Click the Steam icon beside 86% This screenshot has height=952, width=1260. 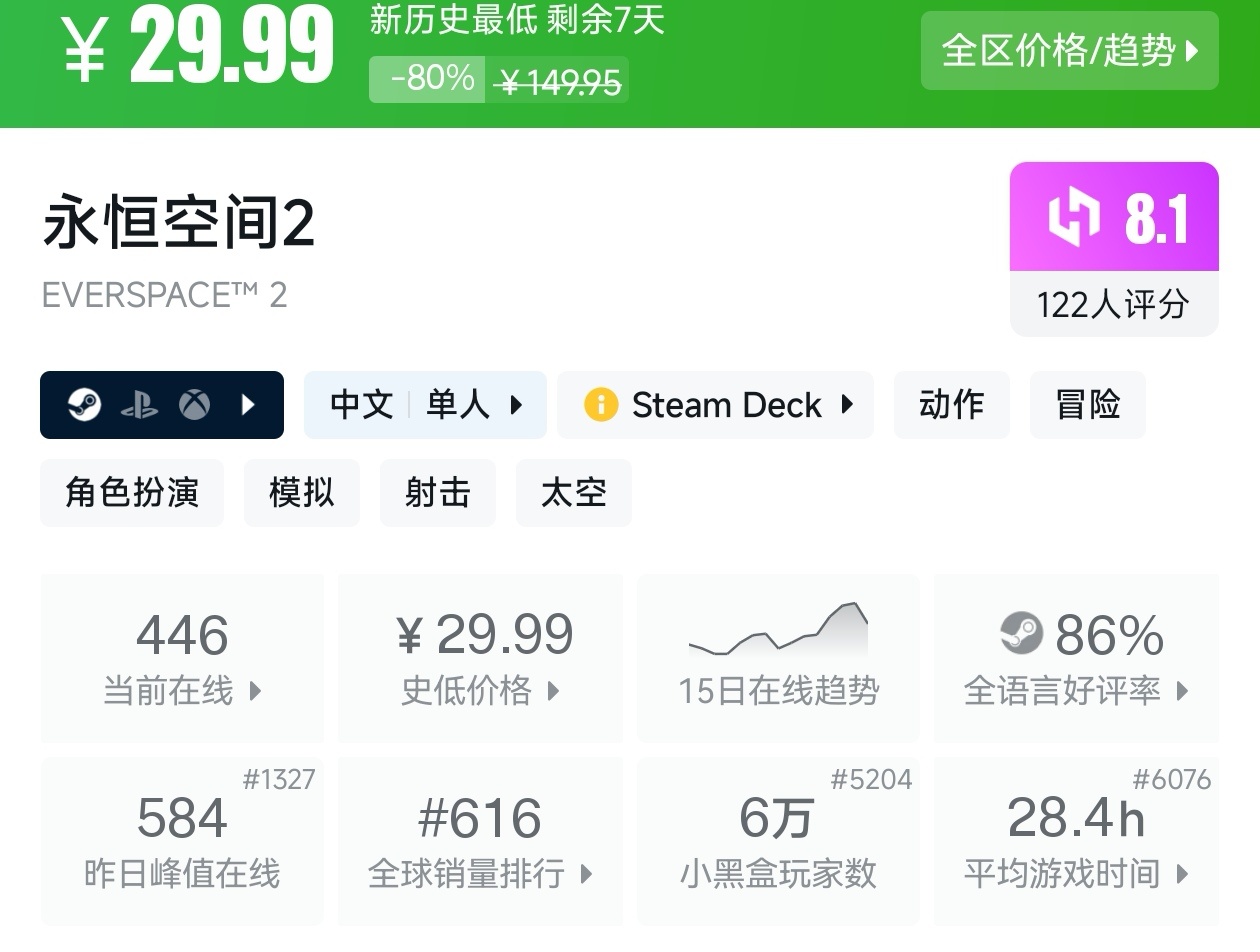pyautogui.click(x=1021, y=634)
